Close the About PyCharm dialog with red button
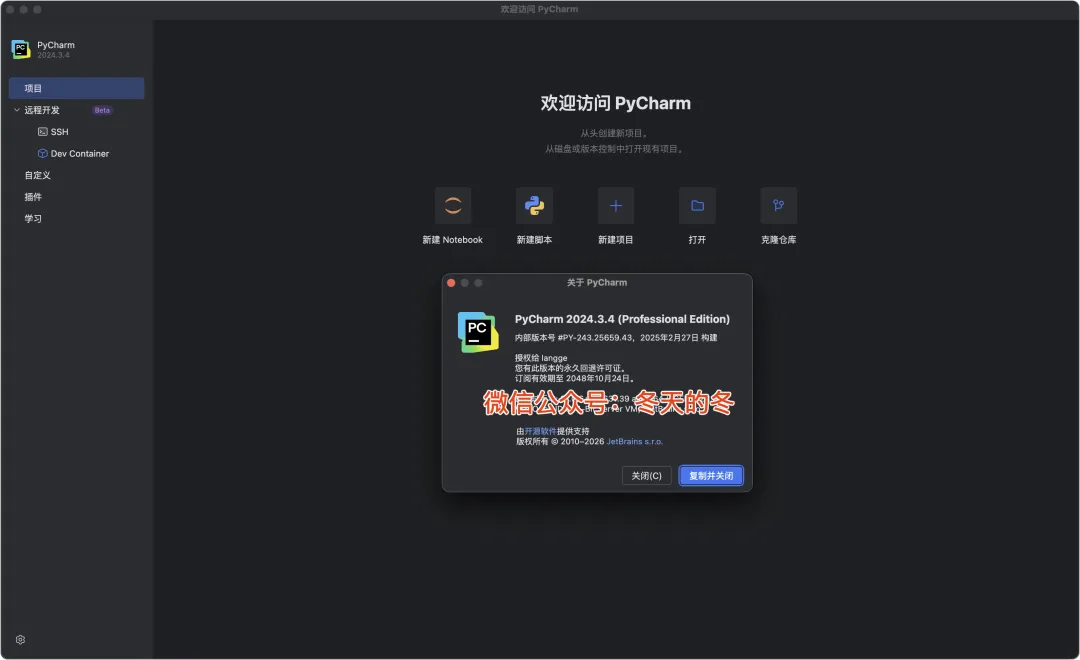Screen dimensions: 1080x660 [x=451, y=283]
